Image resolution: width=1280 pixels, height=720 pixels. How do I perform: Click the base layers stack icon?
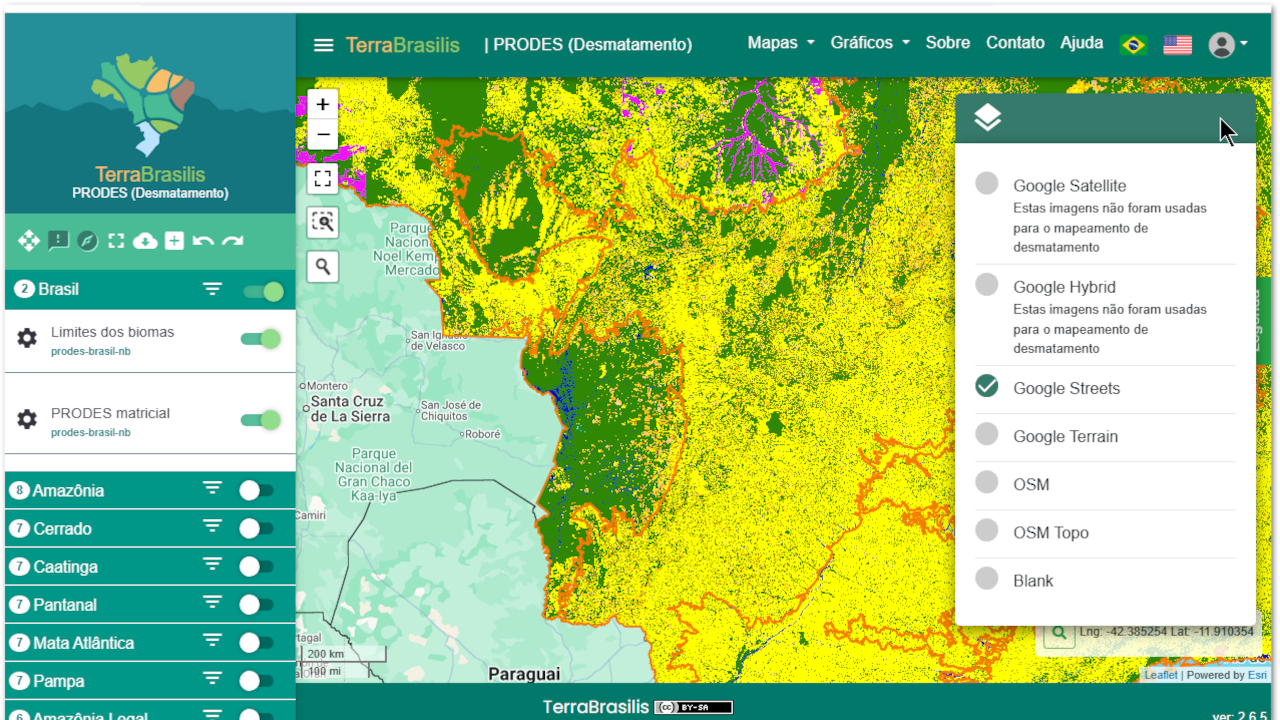click(987, 118)
